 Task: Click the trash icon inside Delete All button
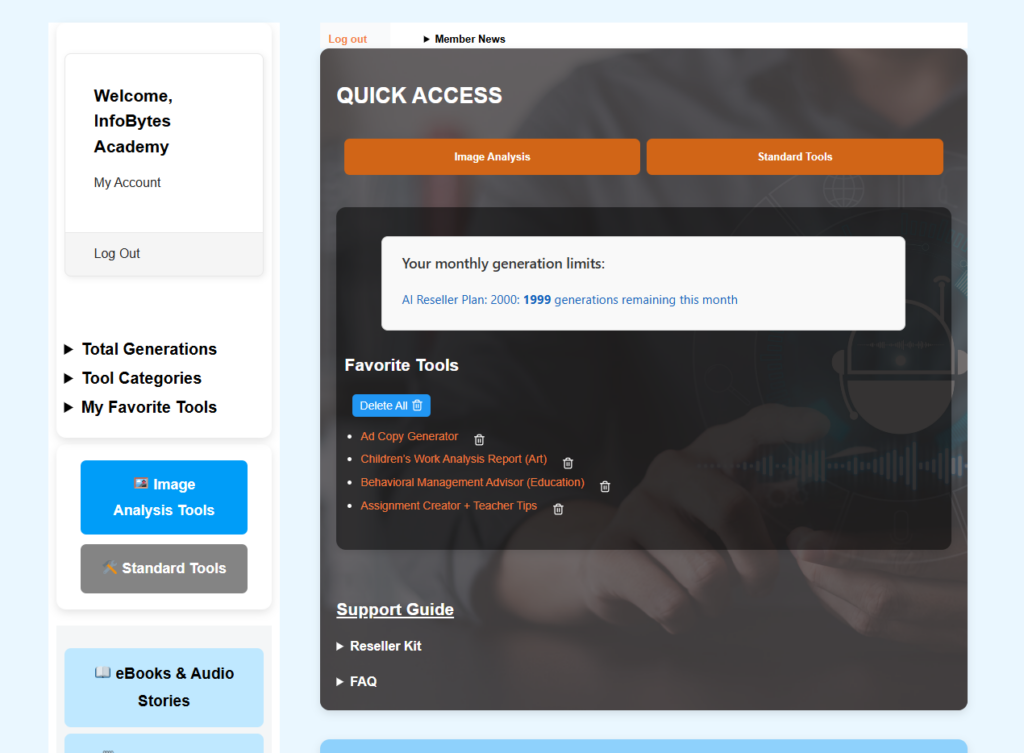click(x=417, y=405)
